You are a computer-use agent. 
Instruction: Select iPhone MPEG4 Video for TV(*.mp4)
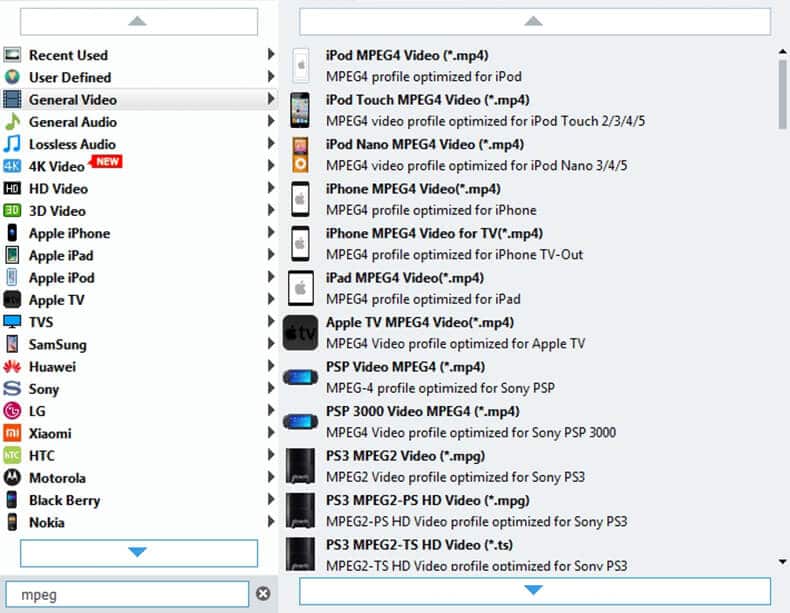click(x=529, y=244)
